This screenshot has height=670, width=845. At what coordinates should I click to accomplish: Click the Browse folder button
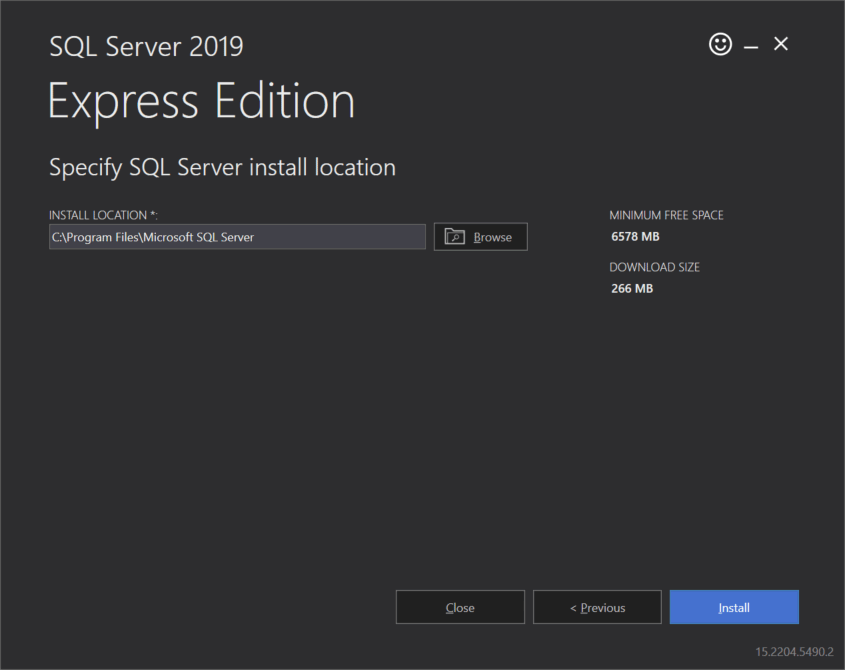coord(481,237)
